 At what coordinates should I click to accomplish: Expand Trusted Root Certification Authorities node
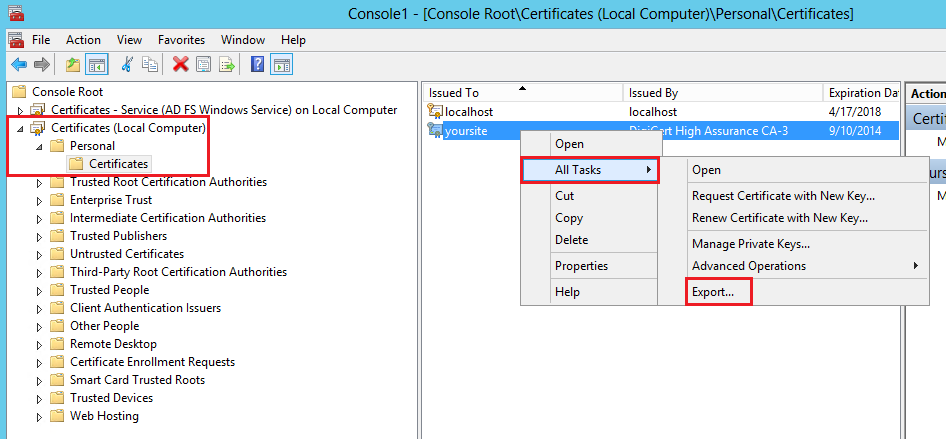(40, 183)
